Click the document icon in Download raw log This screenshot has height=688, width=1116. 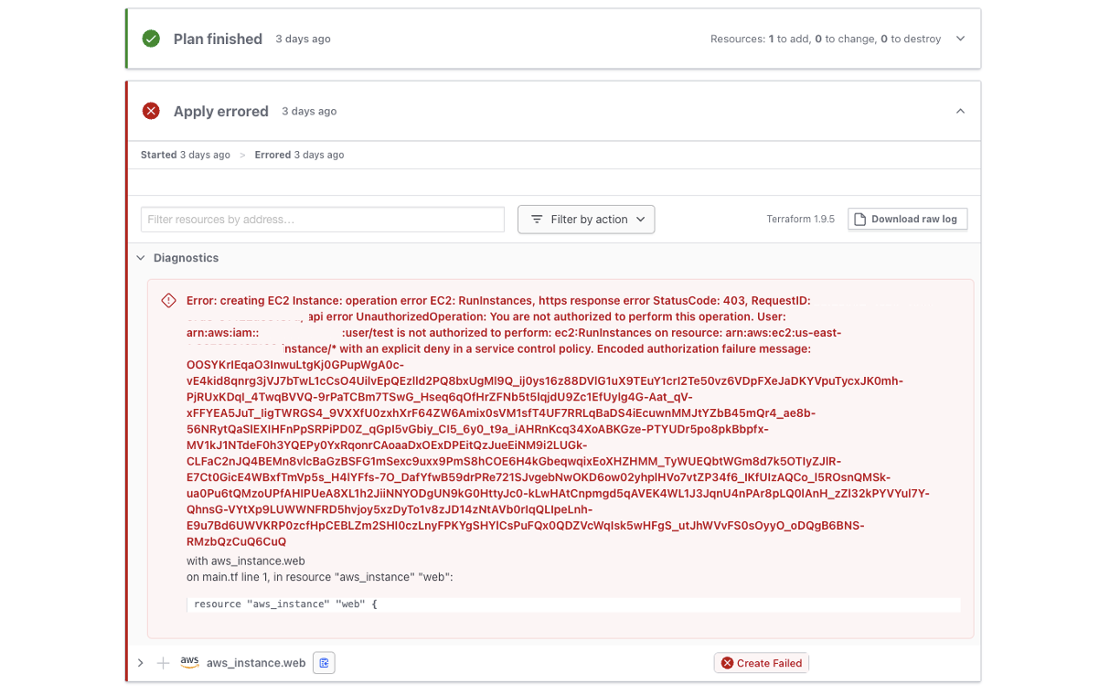pos(860,219)
